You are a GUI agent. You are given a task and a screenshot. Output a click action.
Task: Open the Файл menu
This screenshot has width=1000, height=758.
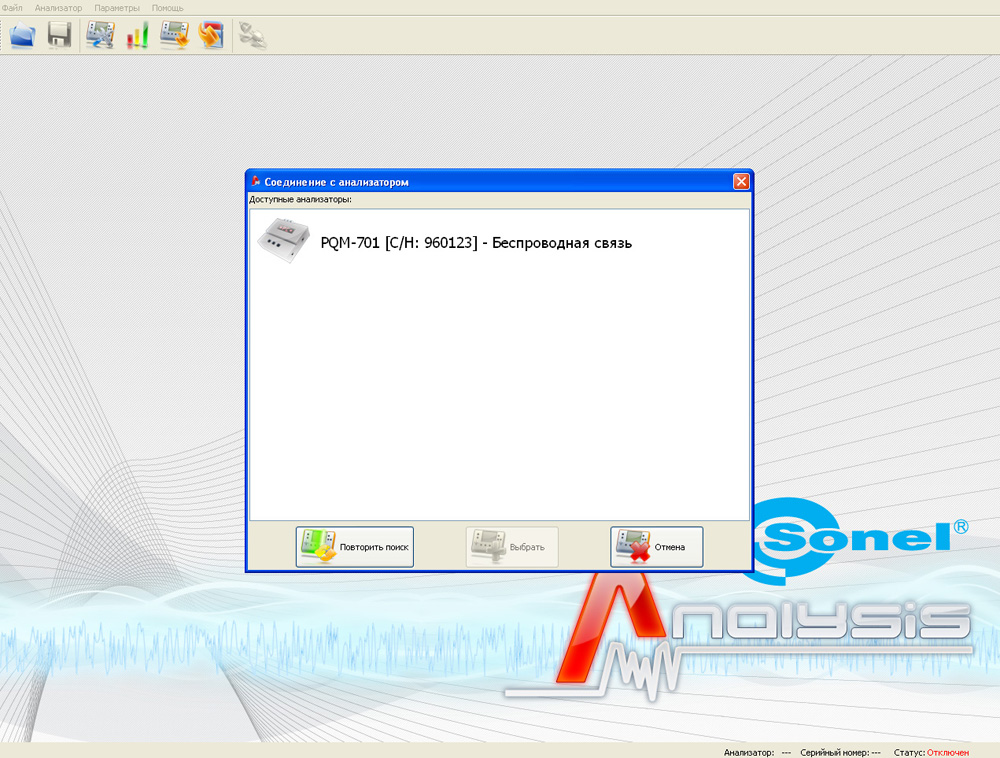tap(12, 8)
